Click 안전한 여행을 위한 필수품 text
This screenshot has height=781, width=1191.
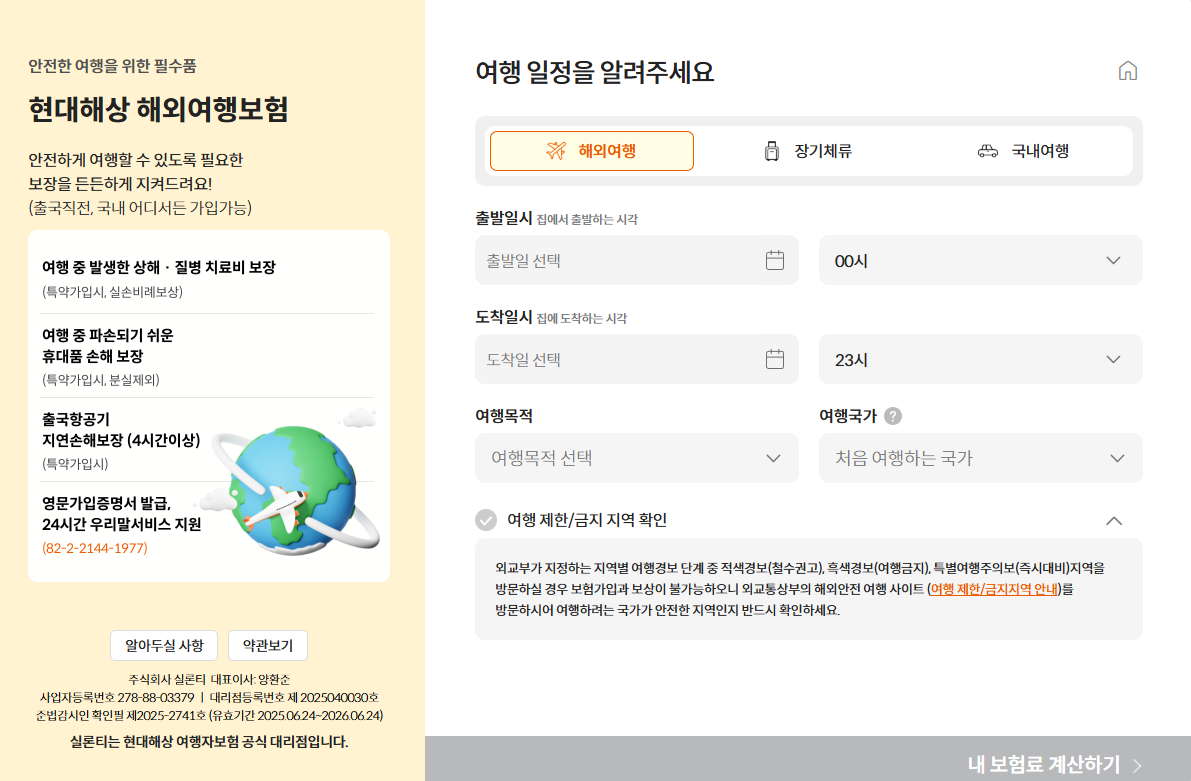tap(112, 66)
